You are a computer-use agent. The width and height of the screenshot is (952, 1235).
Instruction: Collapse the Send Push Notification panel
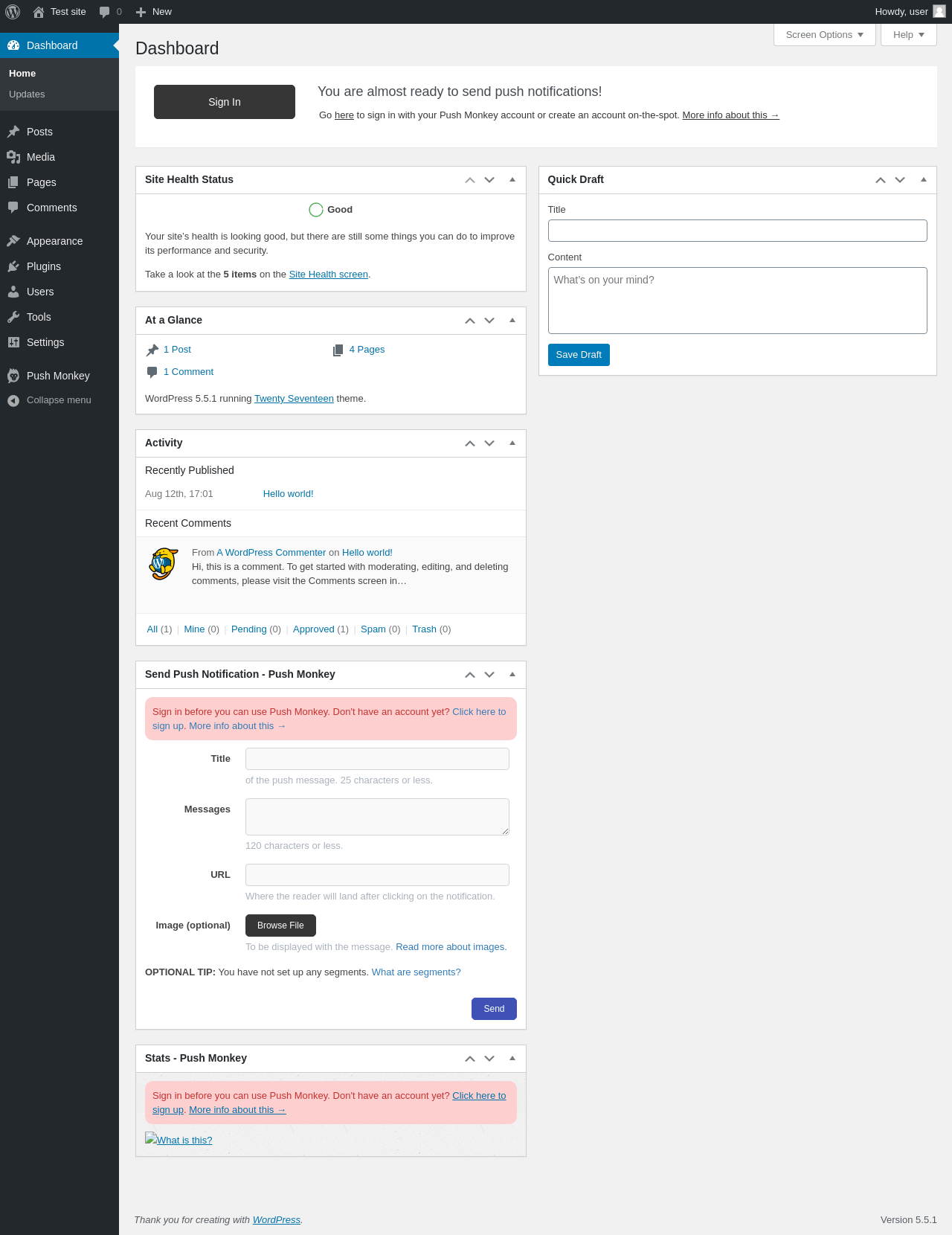512,674
